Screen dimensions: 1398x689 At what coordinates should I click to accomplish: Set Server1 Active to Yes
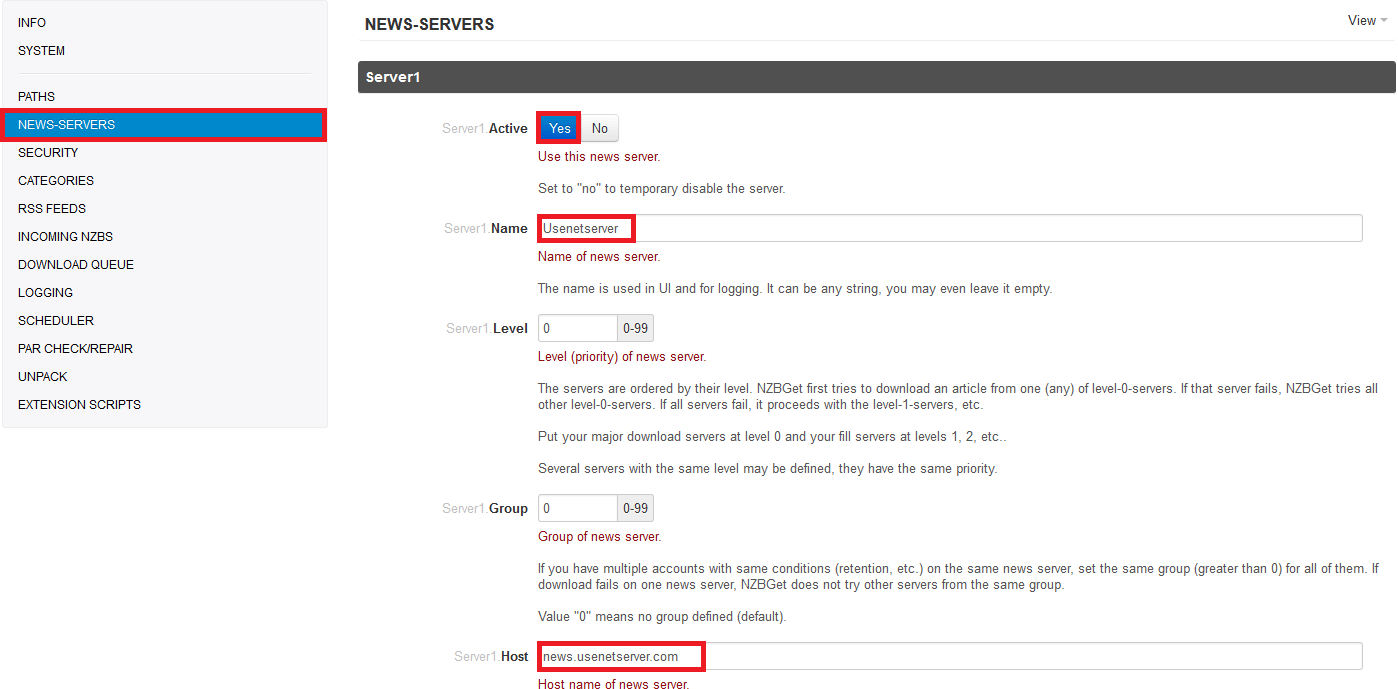click(x=559, y=128)
